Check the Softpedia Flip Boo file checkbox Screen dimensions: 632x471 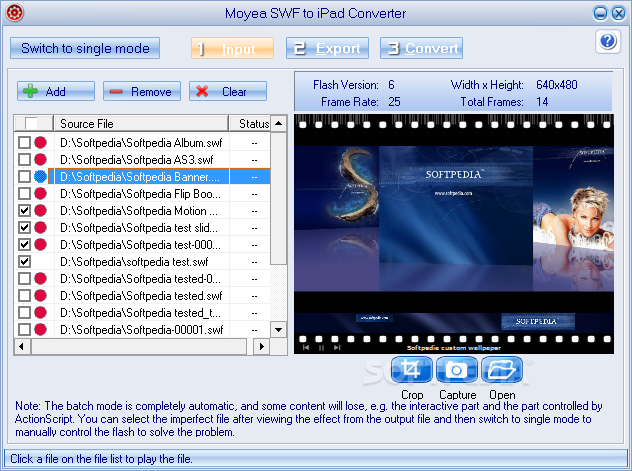click(x=24, y=193)
